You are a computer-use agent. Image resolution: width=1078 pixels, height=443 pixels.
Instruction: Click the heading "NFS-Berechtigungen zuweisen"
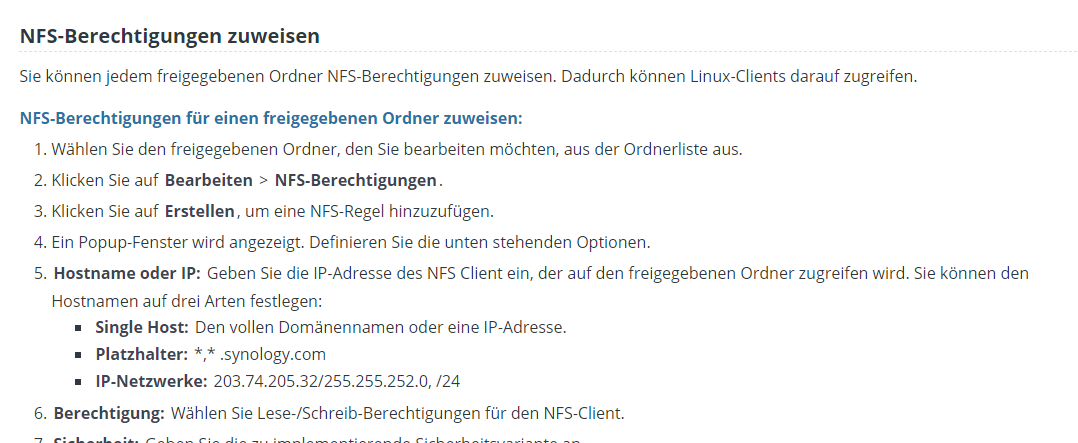[169, 36]
